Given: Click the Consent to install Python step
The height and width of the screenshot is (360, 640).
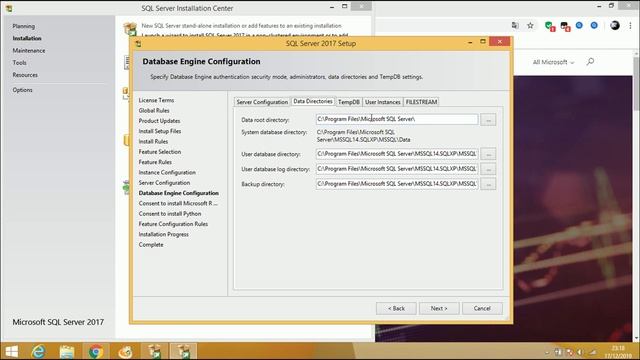Looking at the screenshot, I should pos(170,214).
